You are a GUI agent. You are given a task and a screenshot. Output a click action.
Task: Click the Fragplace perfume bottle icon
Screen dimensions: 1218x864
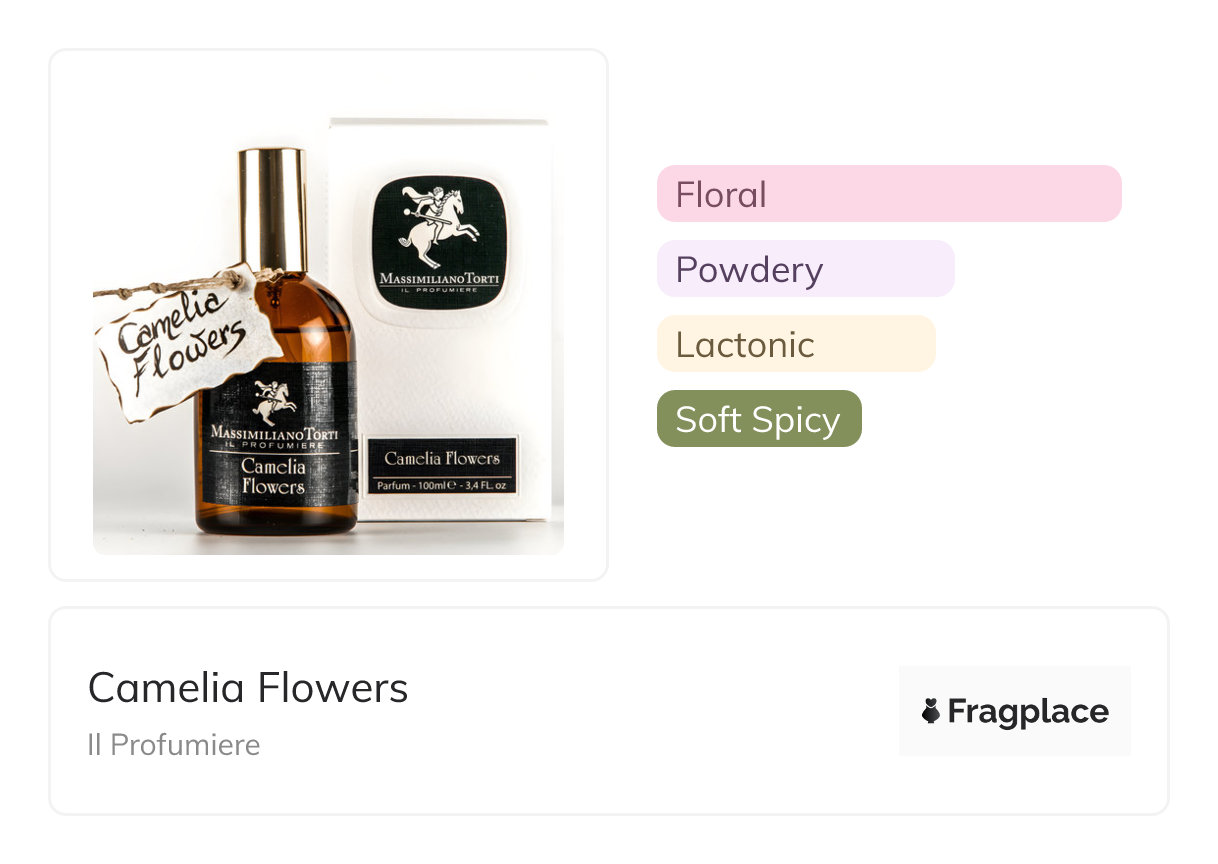[930, 711]
